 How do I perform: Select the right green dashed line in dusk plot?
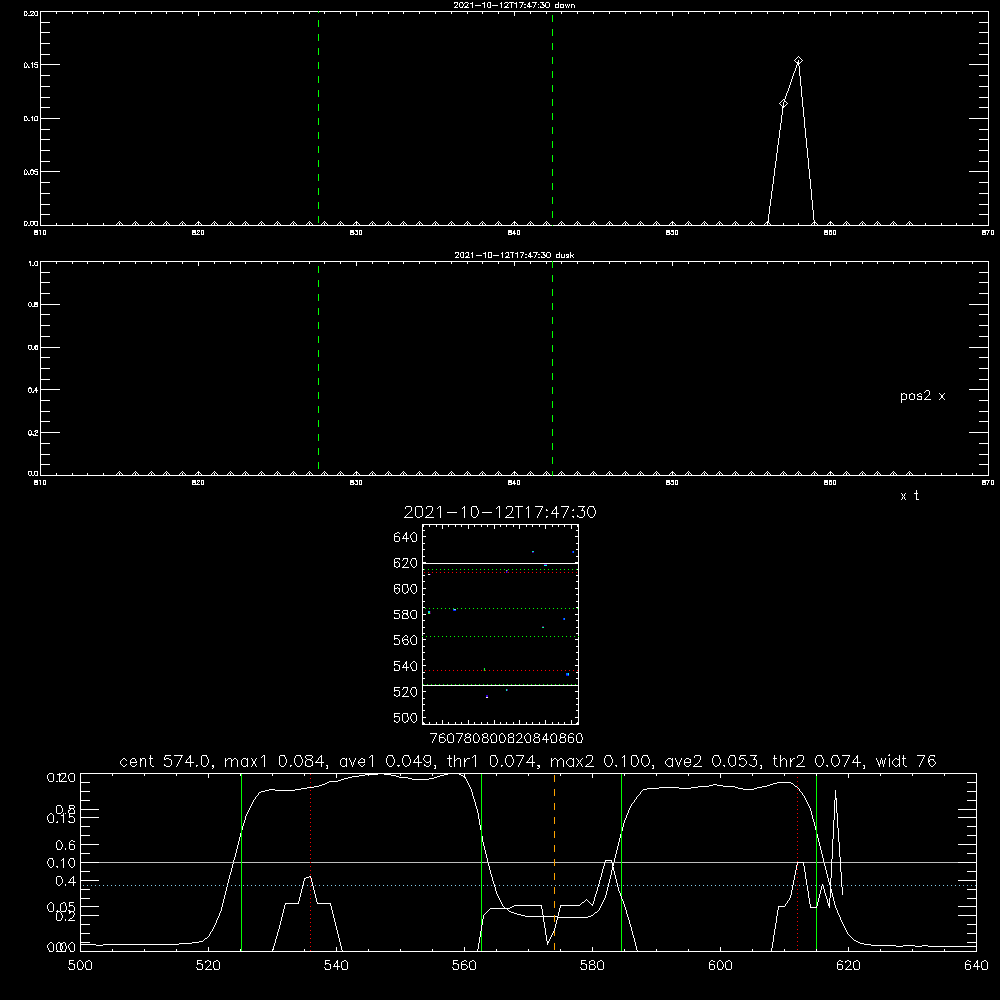552,368
